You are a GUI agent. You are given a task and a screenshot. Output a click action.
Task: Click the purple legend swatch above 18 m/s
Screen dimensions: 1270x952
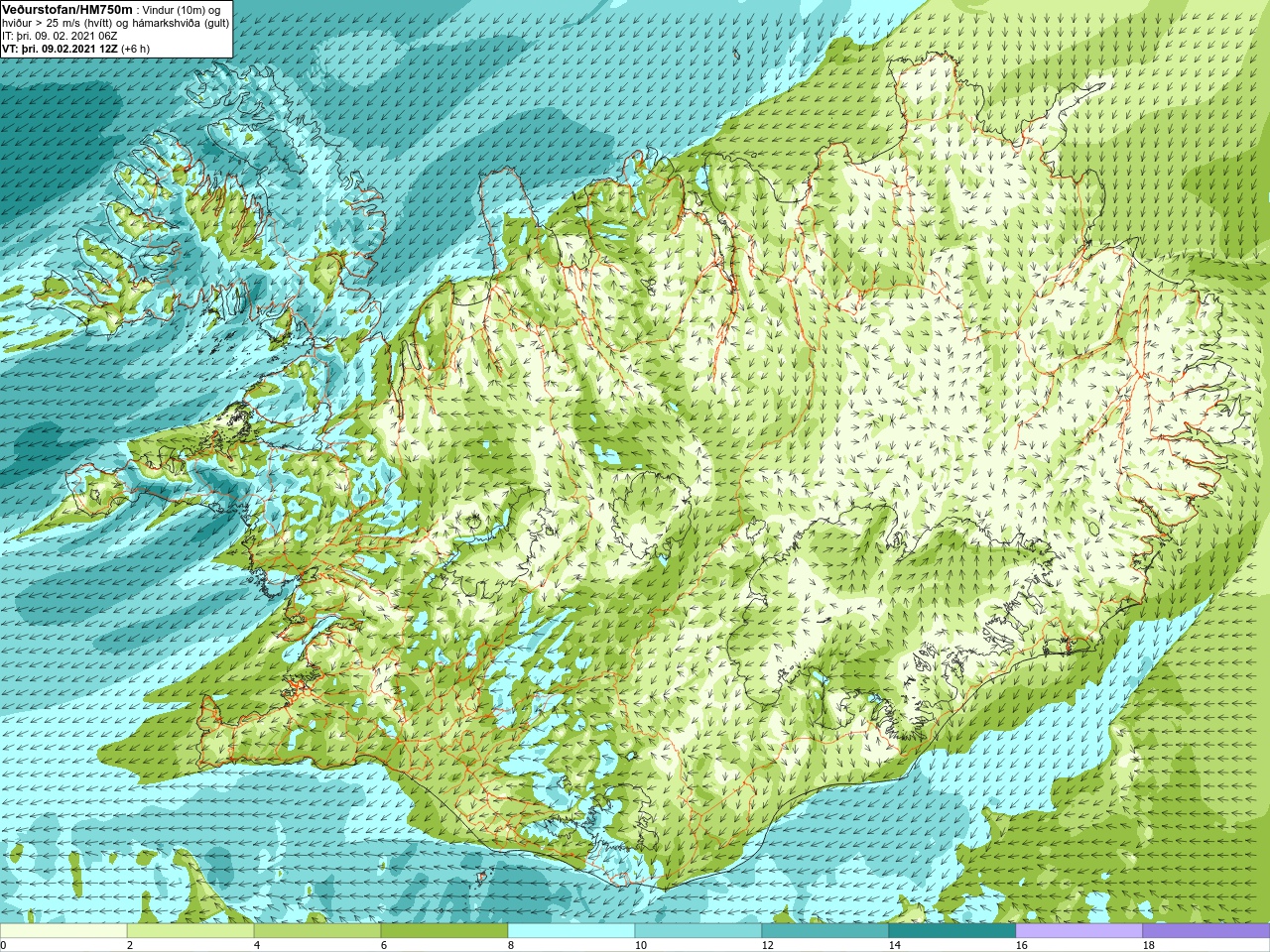point(1206,931)
